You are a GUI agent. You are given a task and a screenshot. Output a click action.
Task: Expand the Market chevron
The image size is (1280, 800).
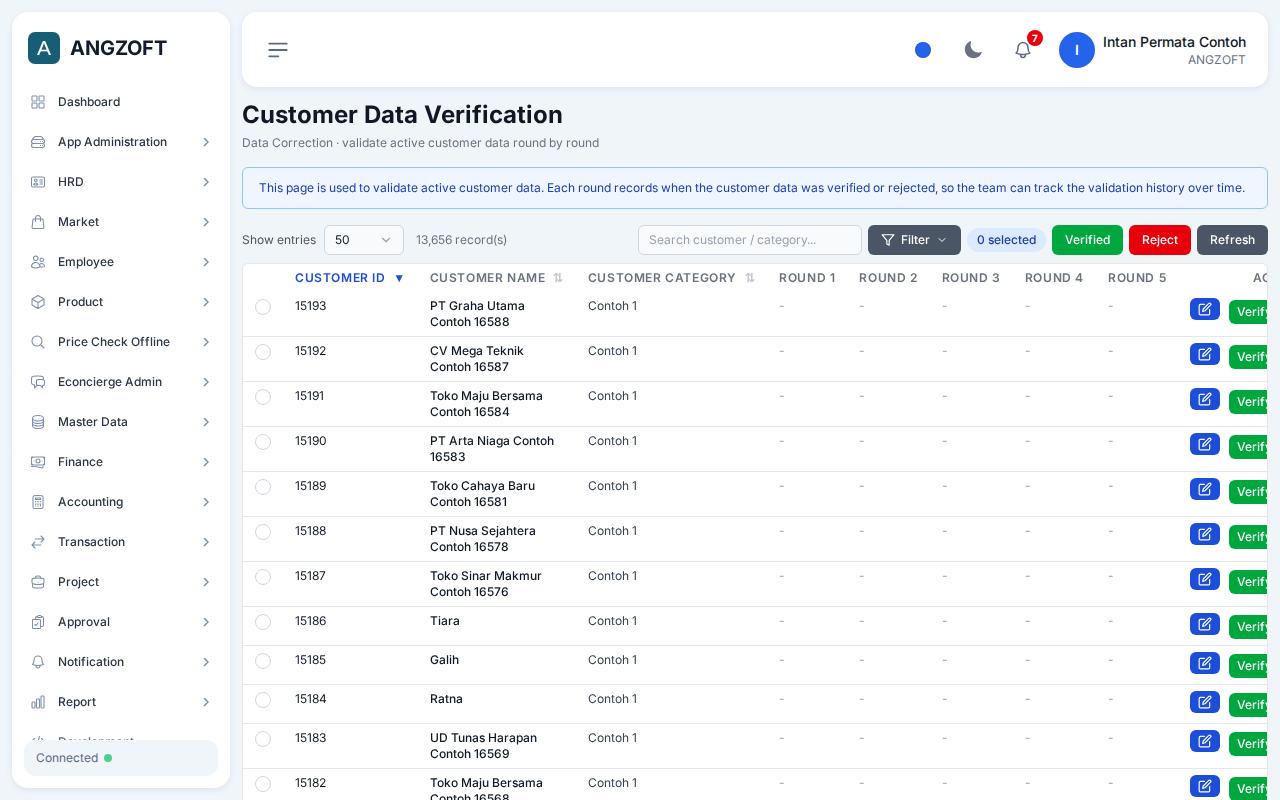click(206, 222)
